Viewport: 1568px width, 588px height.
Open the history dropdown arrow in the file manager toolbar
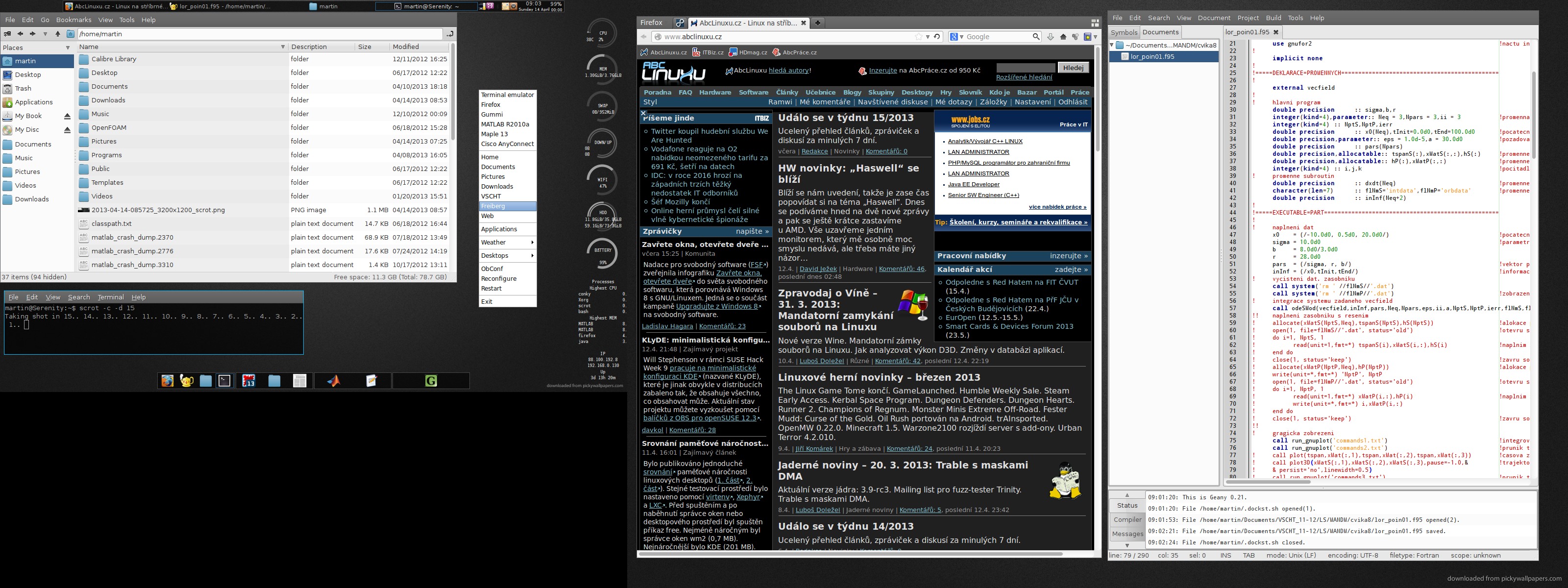click(x=45, y=34)
